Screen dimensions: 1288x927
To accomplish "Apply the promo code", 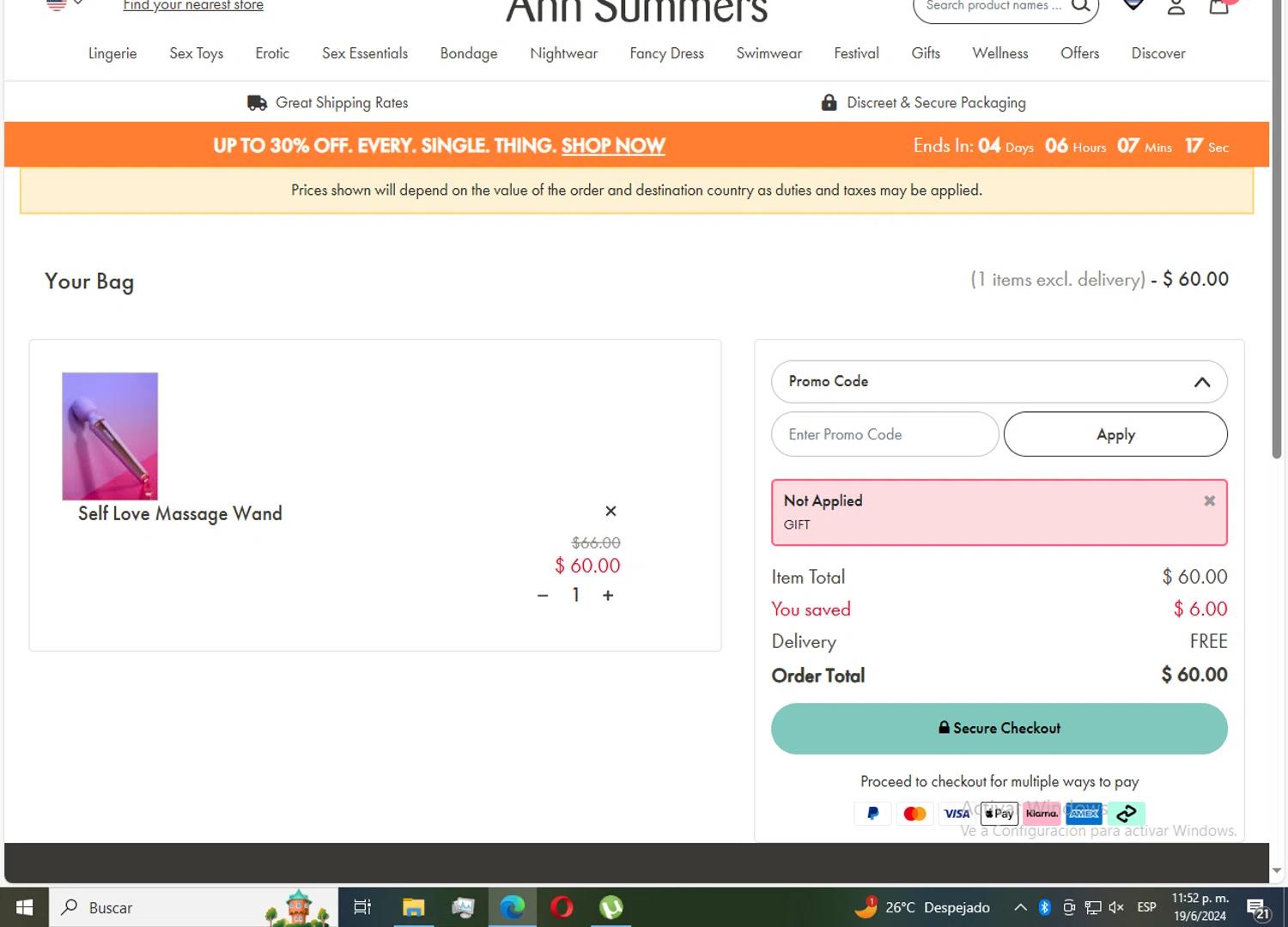I will [x=1115, y=434].
